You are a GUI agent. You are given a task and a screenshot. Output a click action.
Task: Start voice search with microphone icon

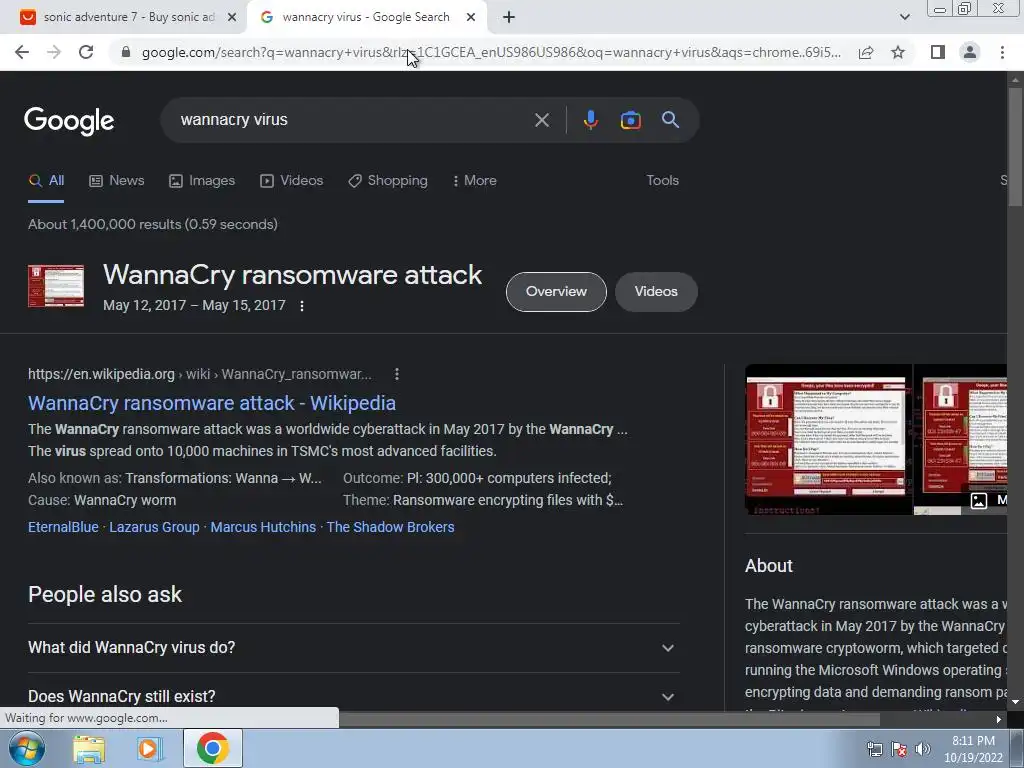click(x=590, y=120)
